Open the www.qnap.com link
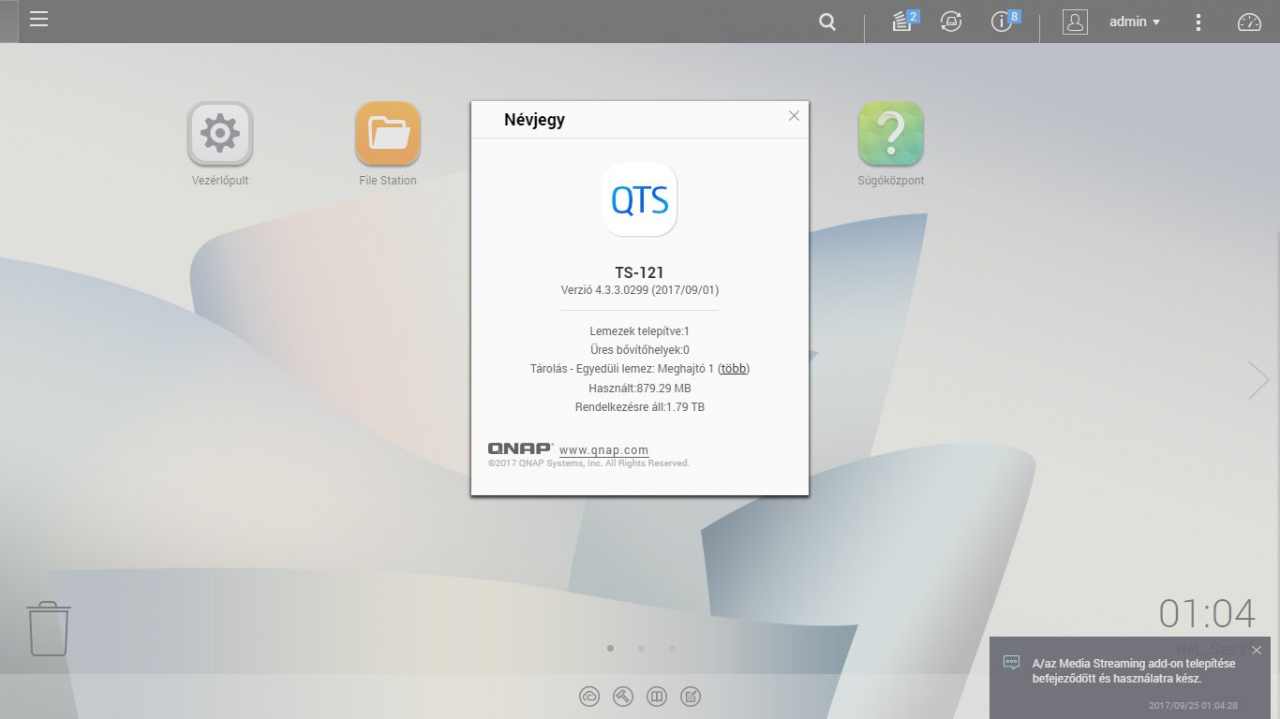 pyautogui.click(x=604, y=450)
